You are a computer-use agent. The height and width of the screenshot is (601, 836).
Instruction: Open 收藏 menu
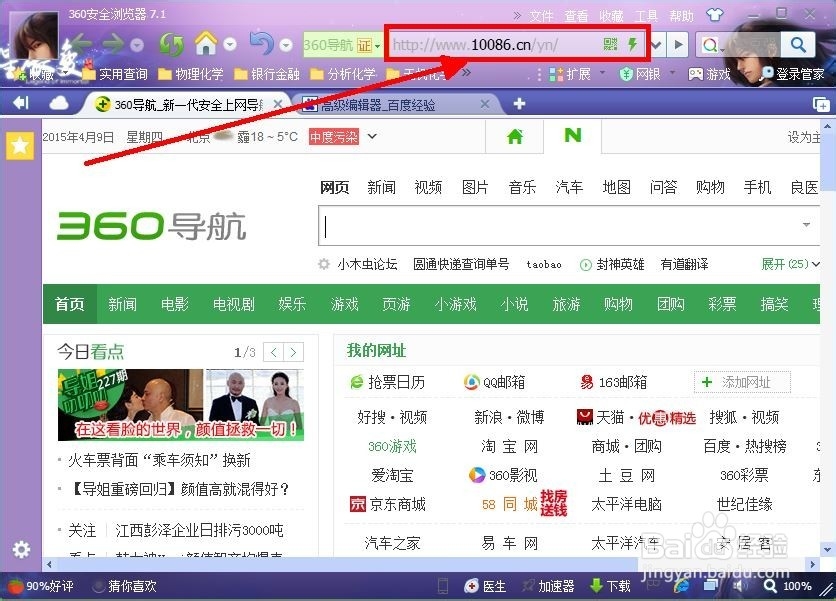pyautogui.click(x=611, y=16)
